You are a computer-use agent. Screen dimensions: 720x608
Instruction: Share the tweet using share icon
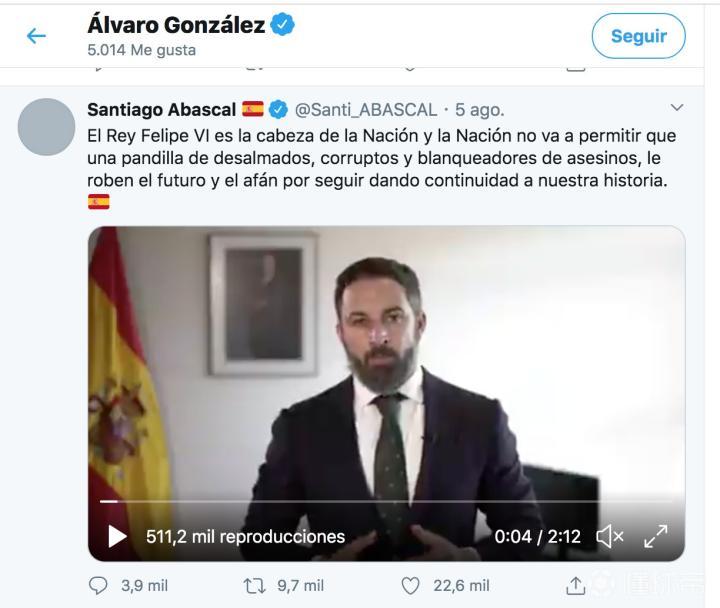[x=575, y=585]
